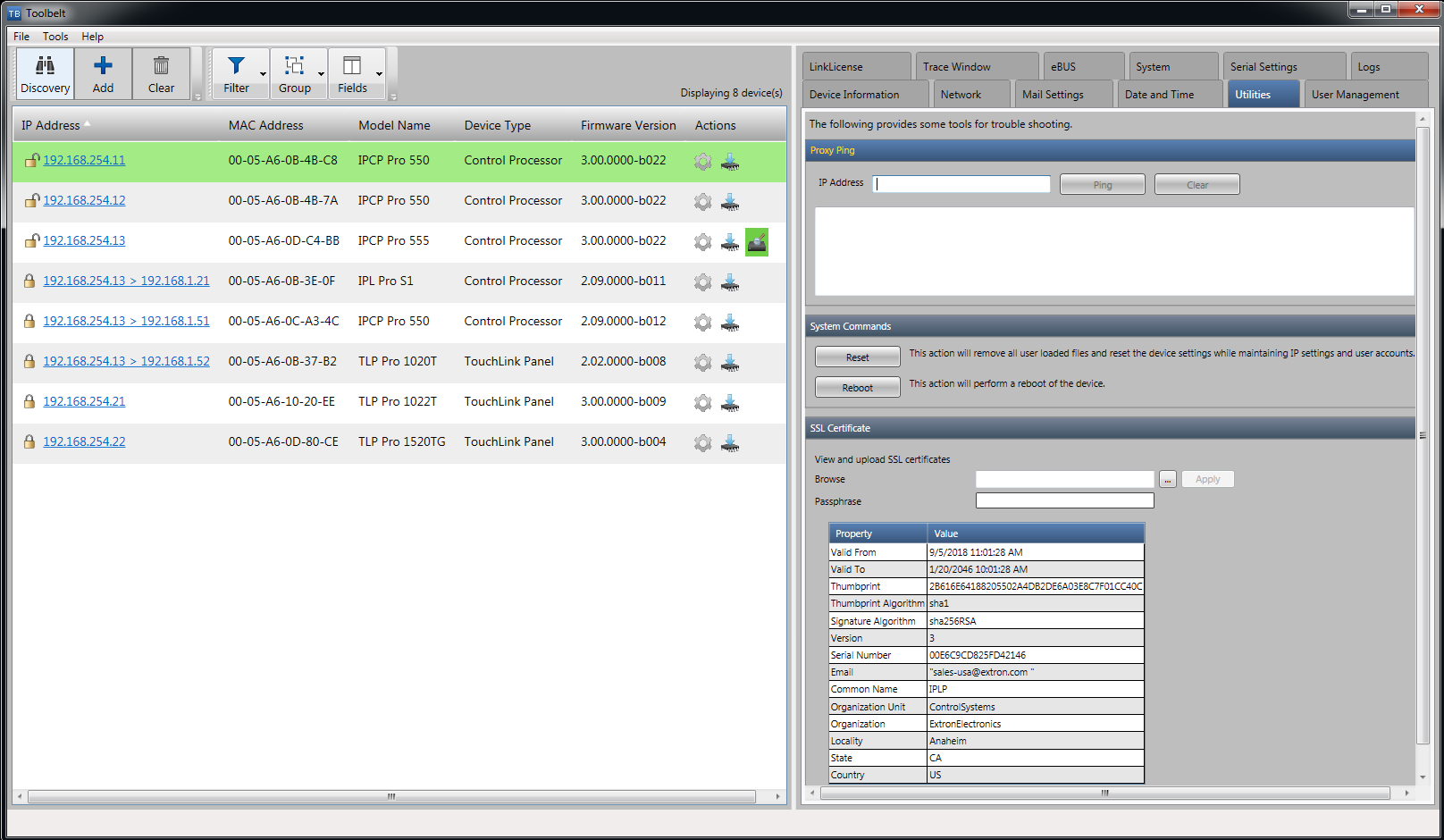Click the Add device plus icon

coord(102,71)
